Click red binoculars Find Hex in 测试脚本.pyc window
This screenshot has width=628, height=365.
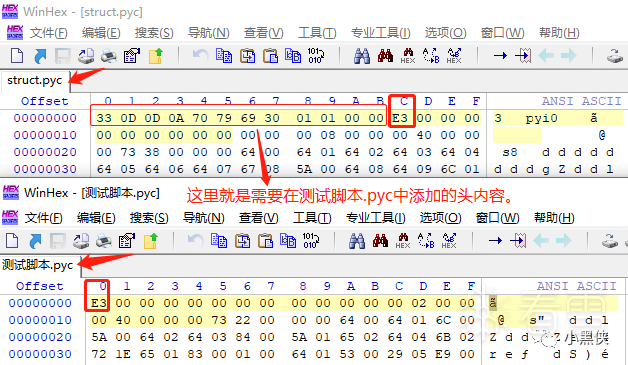pyautogui.click(x=380, y=241)
